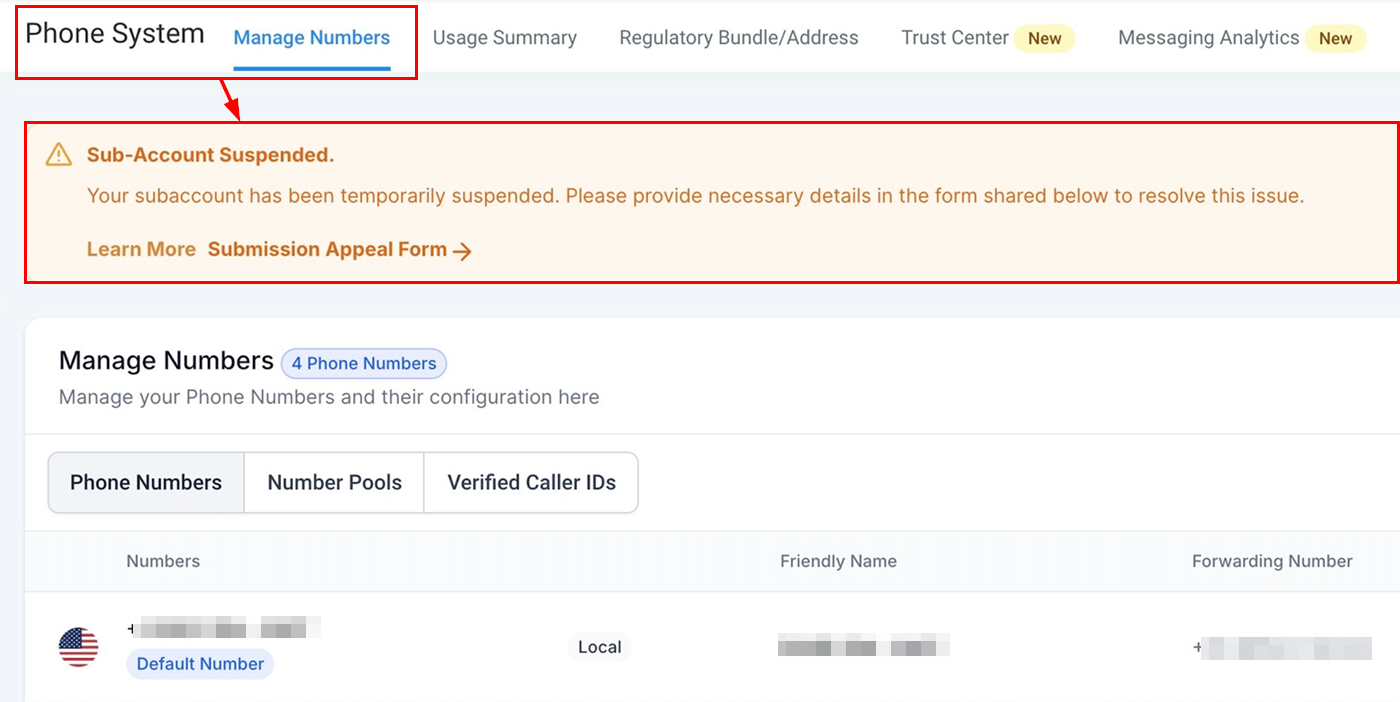Click the Forwarding Number column header
This screenshot has width=1400, height=702.
pyautogui.click(x=1272, y=561)
